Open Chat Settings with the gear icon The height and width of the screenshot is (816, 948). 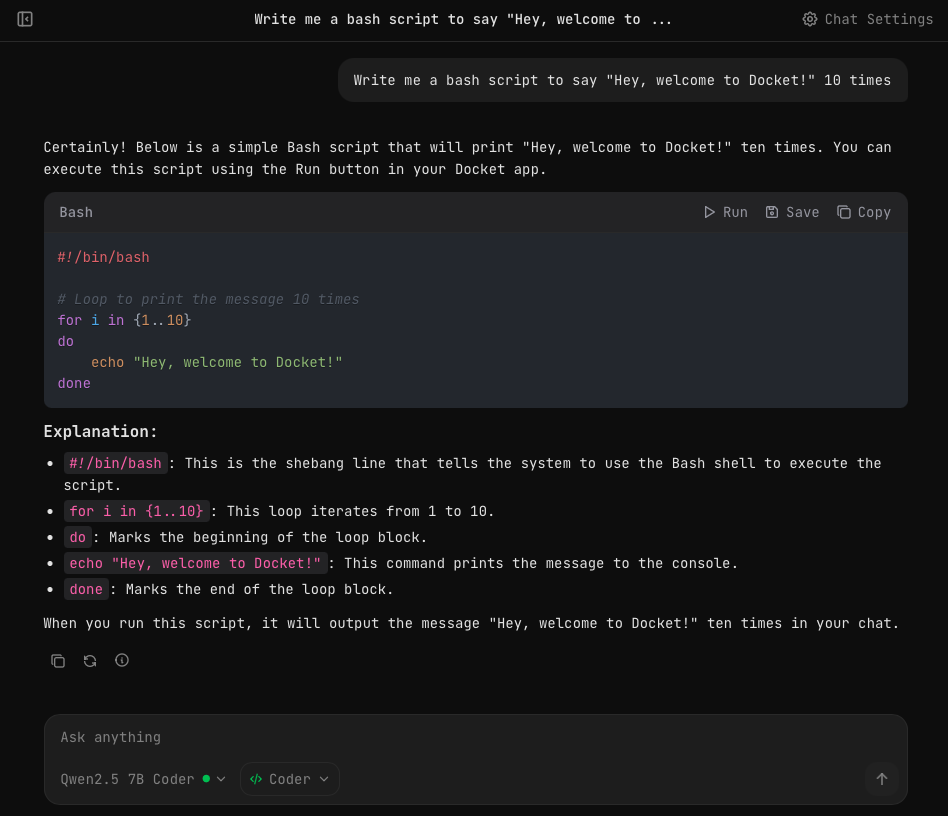click(810, 19)
